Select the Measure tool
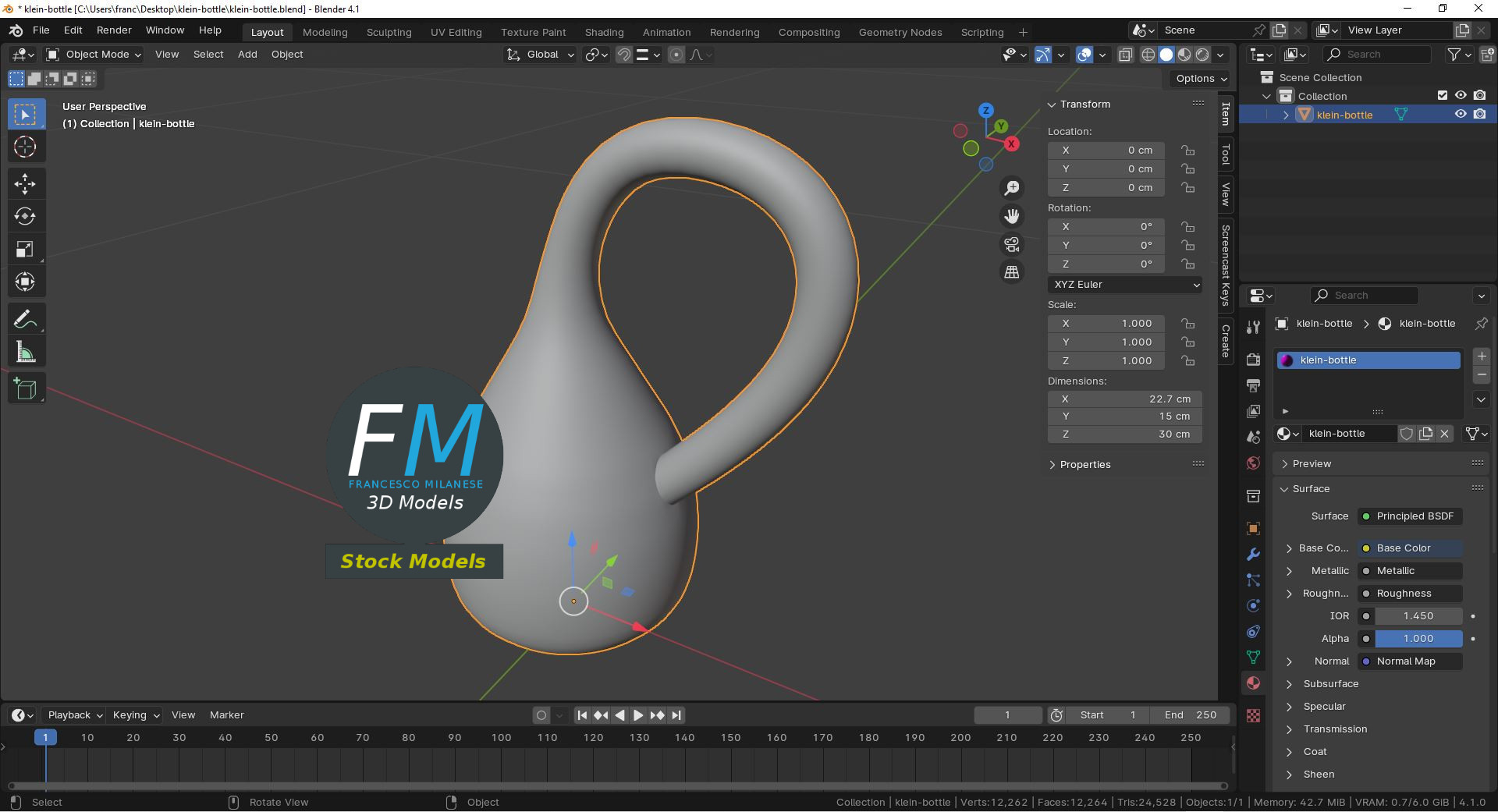This screenshot has height=812, width=1498. [25, 352]
